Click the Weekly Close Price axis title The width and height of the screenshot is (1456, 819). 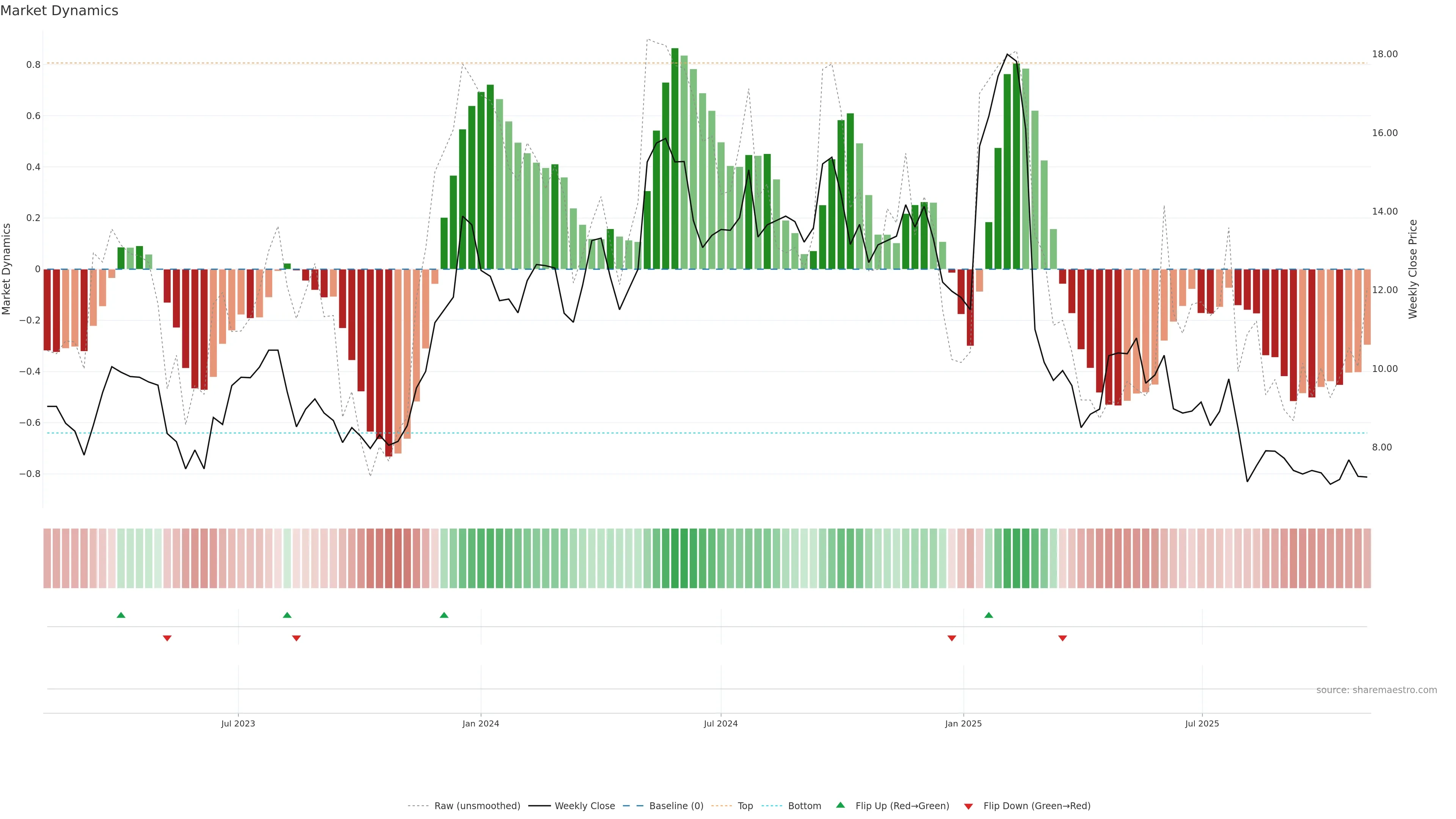coord(1413,269)
